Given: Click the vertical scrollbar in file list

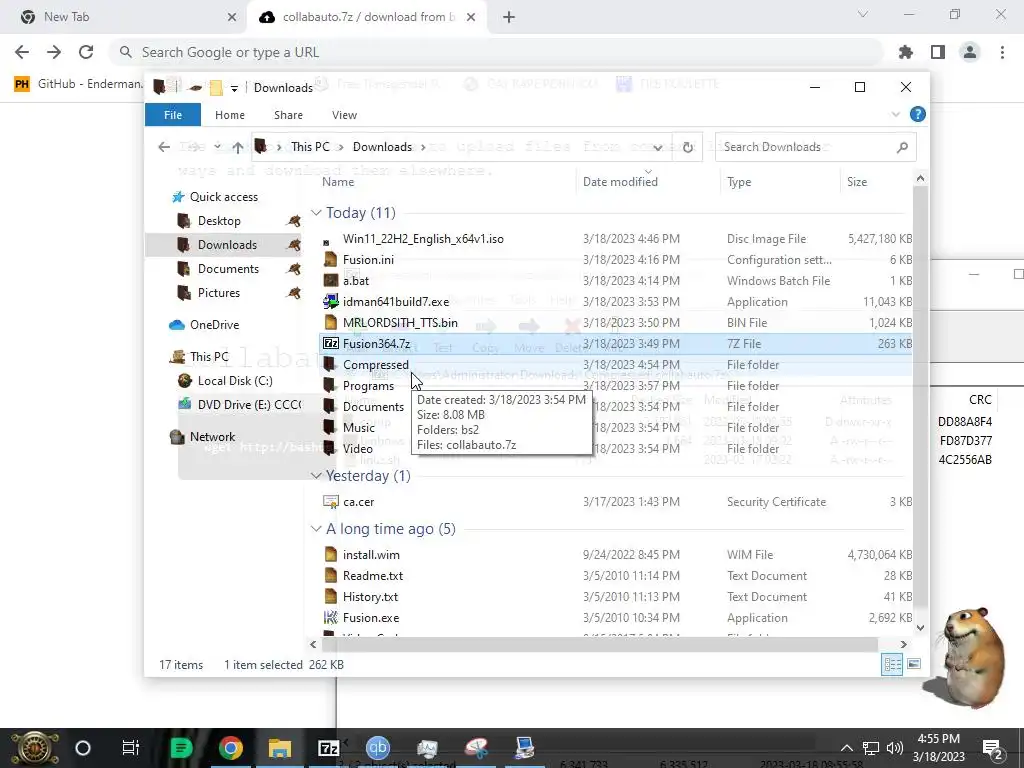Looking at the screenshot, I should click(x=920, y=396).
